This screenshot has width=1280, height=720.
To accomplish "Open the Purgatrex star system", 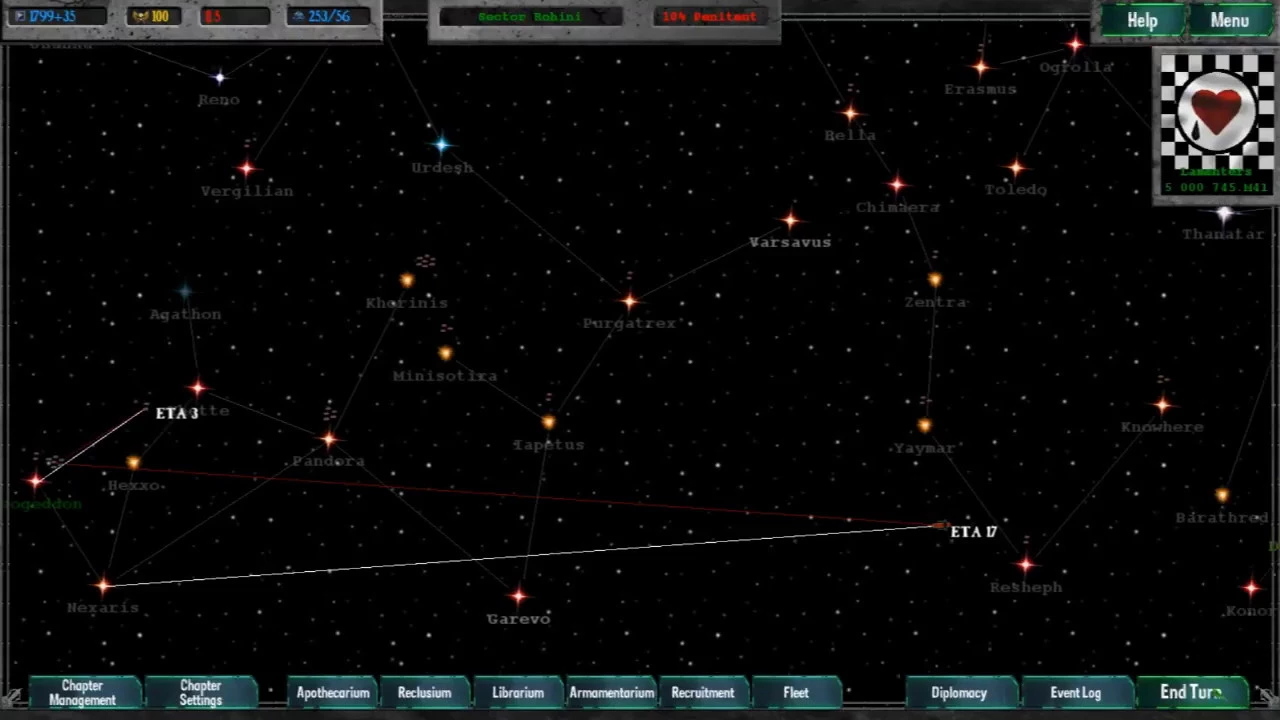I will [629, 300].
